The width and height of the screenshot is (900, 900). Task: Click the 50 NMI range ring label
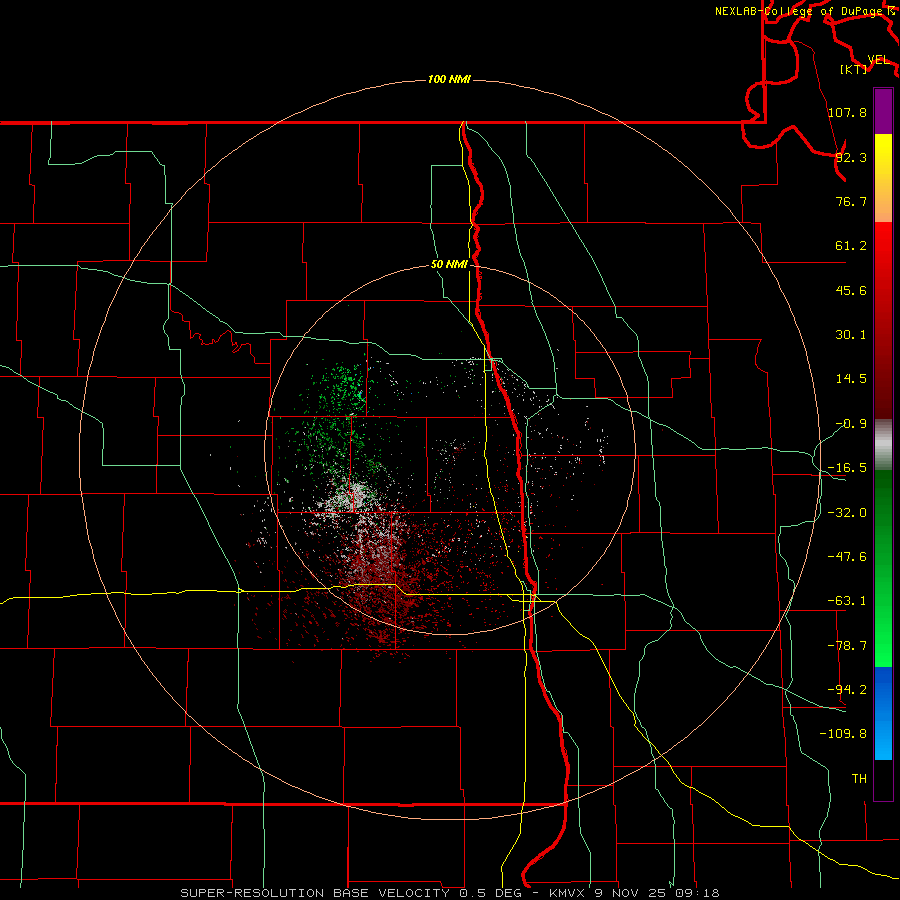(449, 265)
